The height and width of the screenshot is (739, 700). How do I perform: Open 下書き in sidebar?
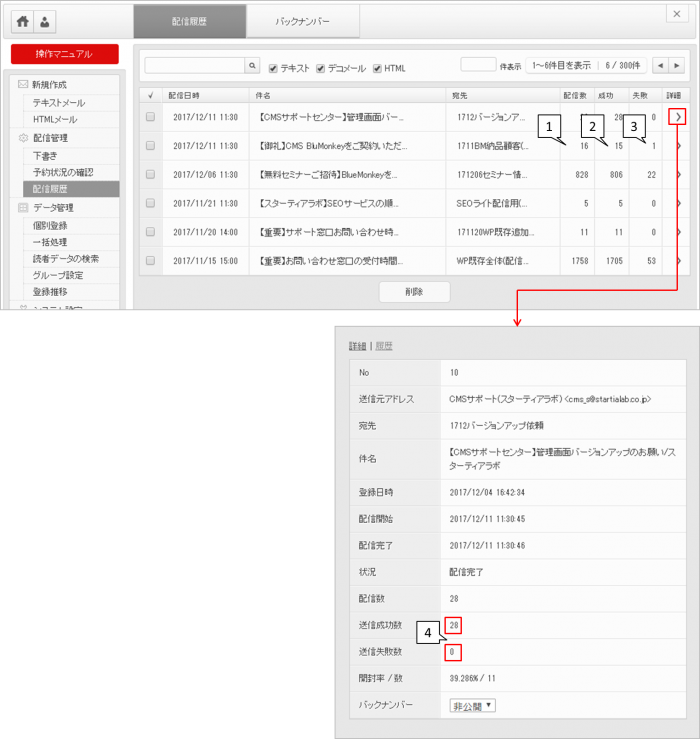[45, 156]
